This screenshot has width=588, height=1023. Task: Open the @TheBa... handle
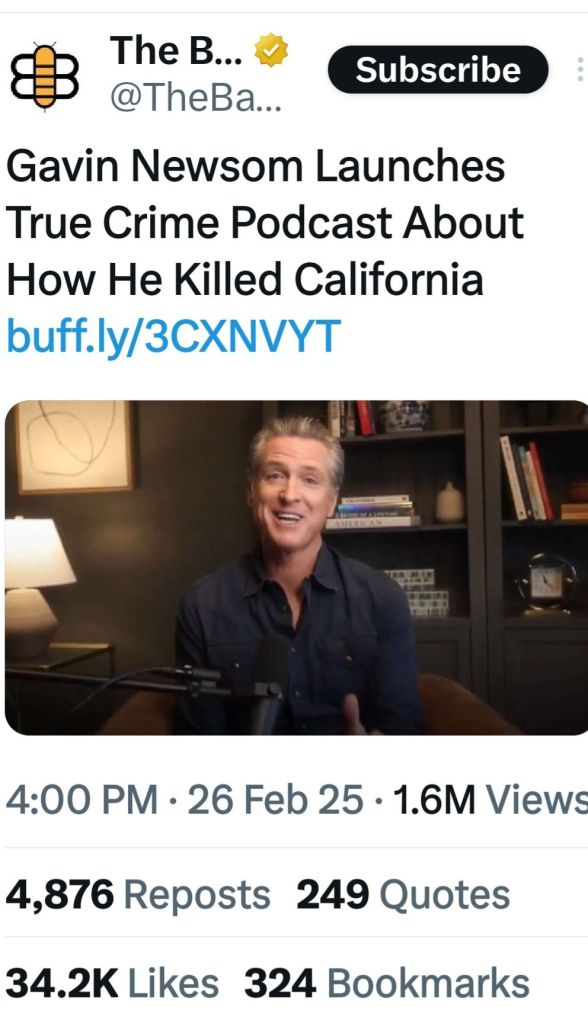[x=196, y=99]
